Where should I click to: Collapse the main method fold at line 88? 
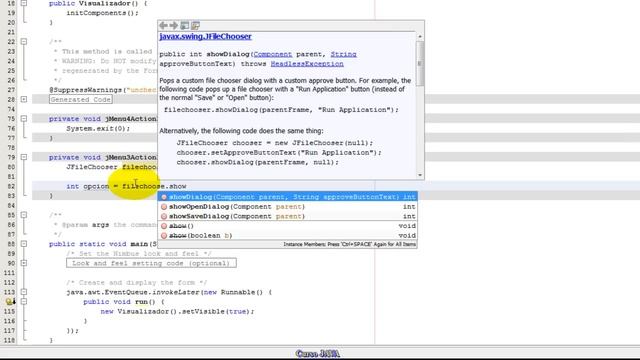click(24, 244)
